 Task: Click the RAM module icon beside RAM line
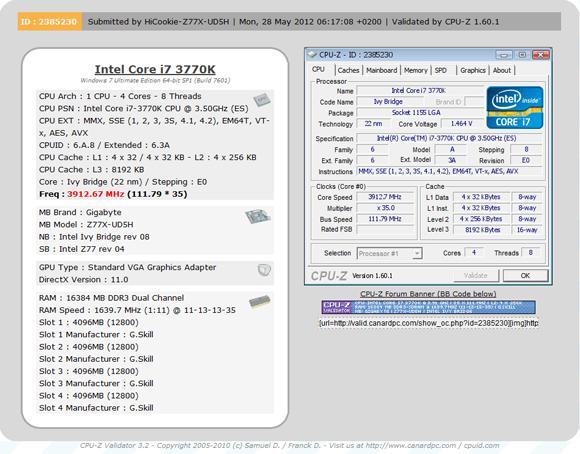pos(260,302)
